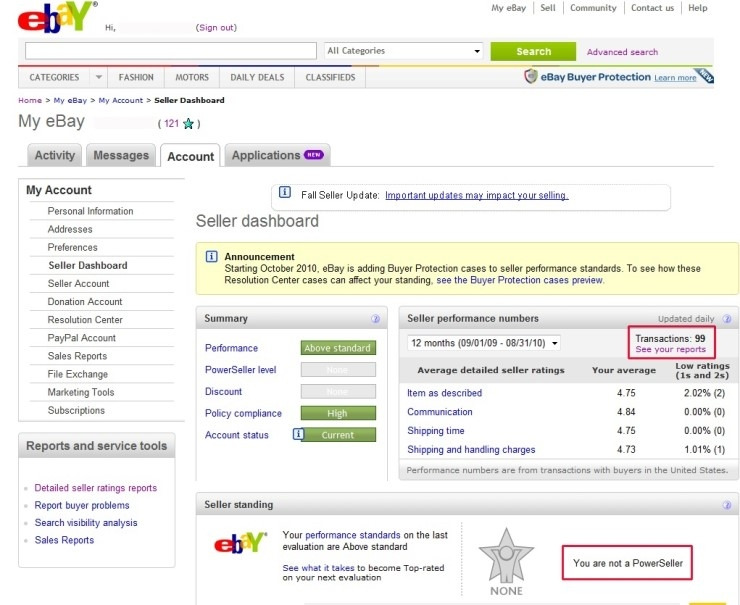Click the search text input field

[x=171, y=50]
